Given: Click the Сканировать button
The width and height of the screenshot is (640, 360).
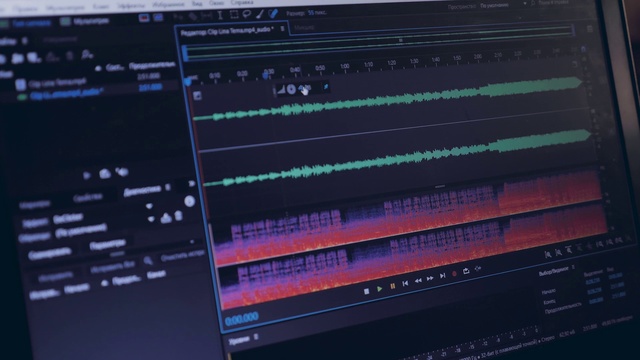Looking at the screenshot, I should tap(50, 253).
